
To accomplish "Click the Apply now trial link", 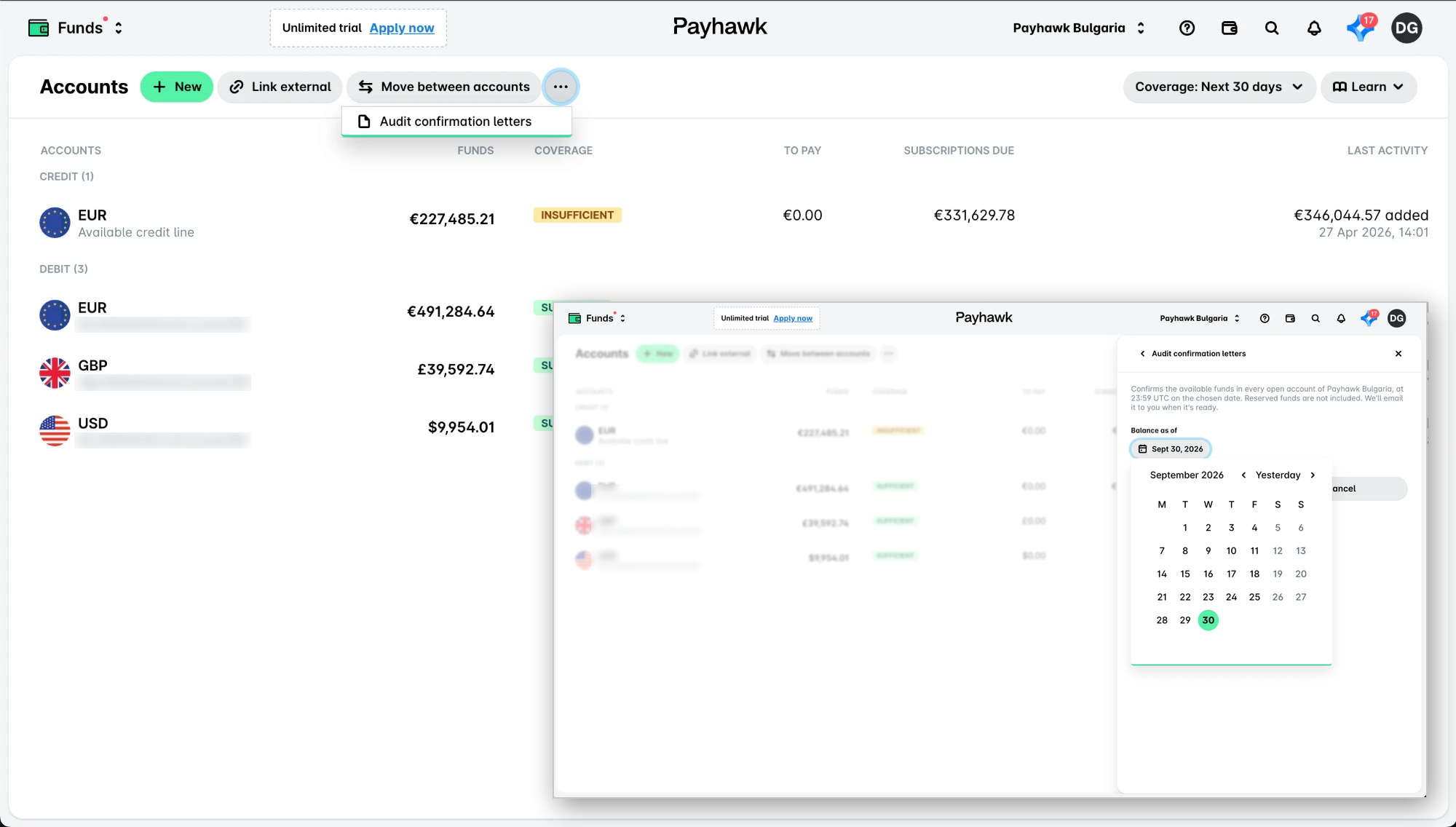I will (401, 28).
